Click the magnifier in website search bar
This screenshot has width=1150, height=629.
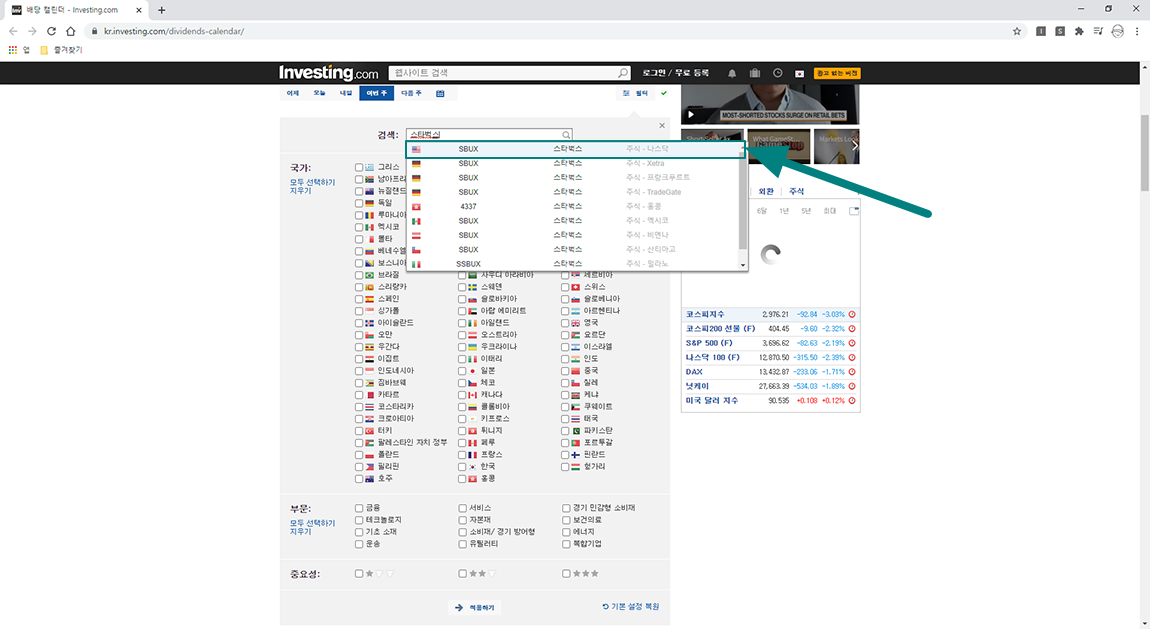(x=623, y=73)
